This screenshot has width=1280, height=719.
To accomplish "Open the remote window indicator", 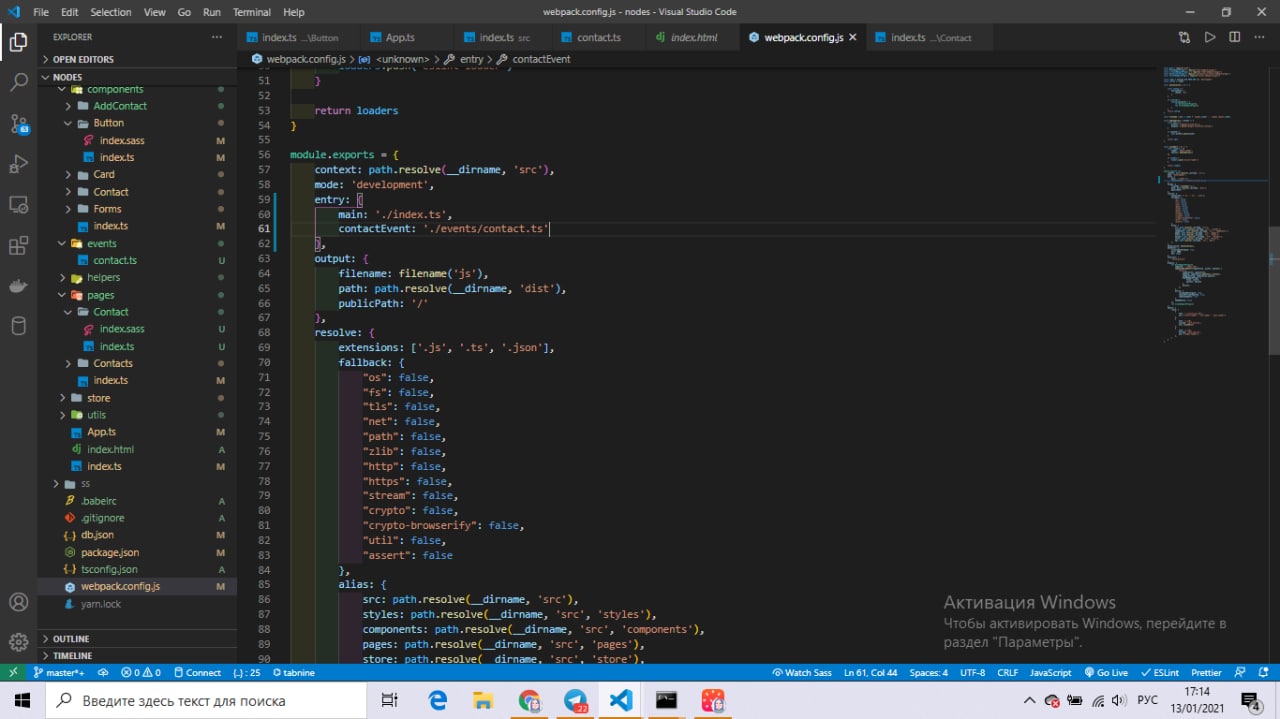I will 14,672.
